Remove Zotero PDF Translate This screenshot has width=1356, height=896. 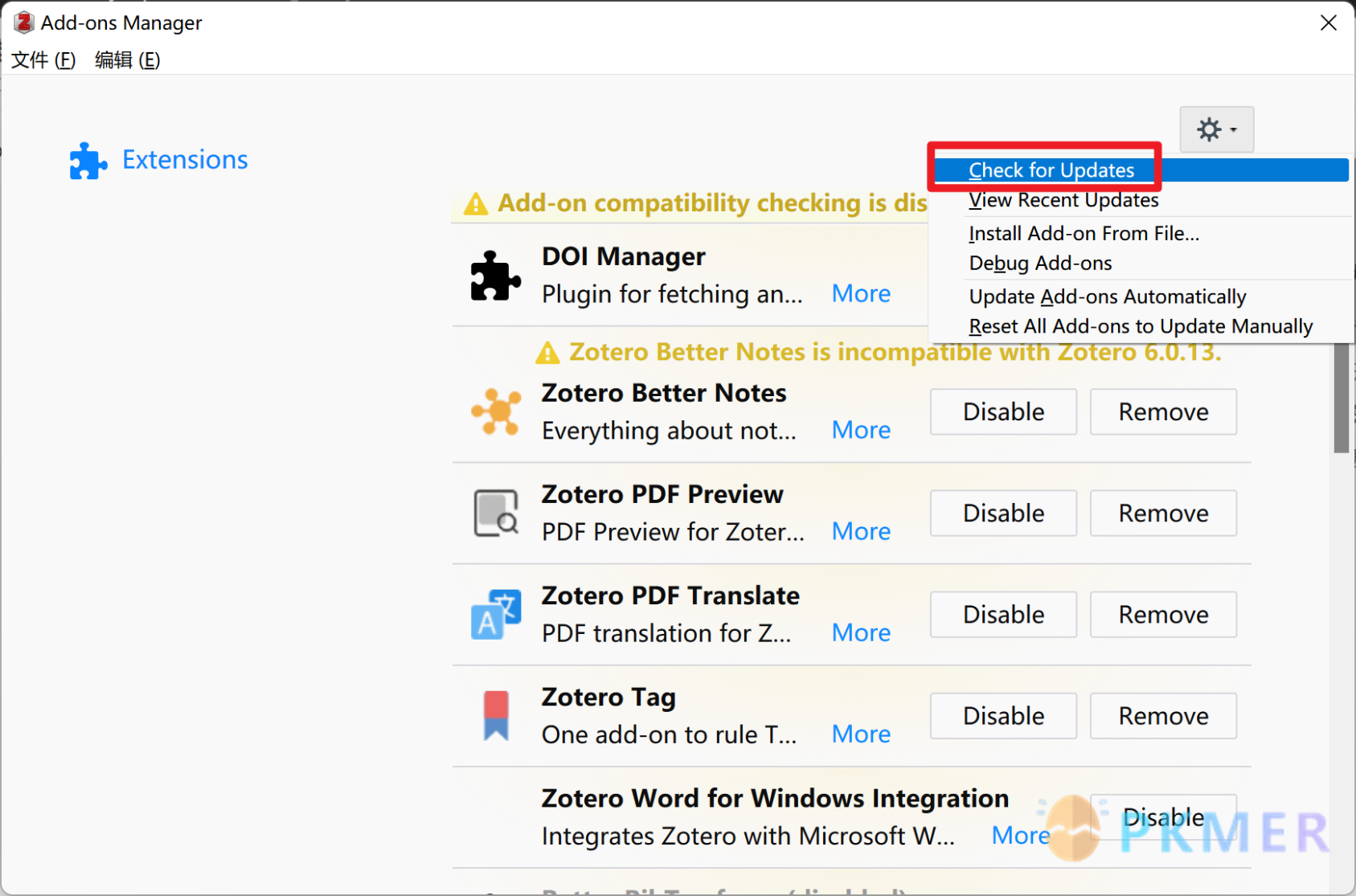coord(1163,614)
